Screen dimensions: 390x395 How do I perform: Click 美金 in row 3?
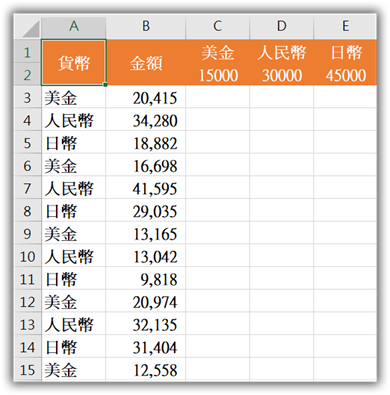(74, 97)
